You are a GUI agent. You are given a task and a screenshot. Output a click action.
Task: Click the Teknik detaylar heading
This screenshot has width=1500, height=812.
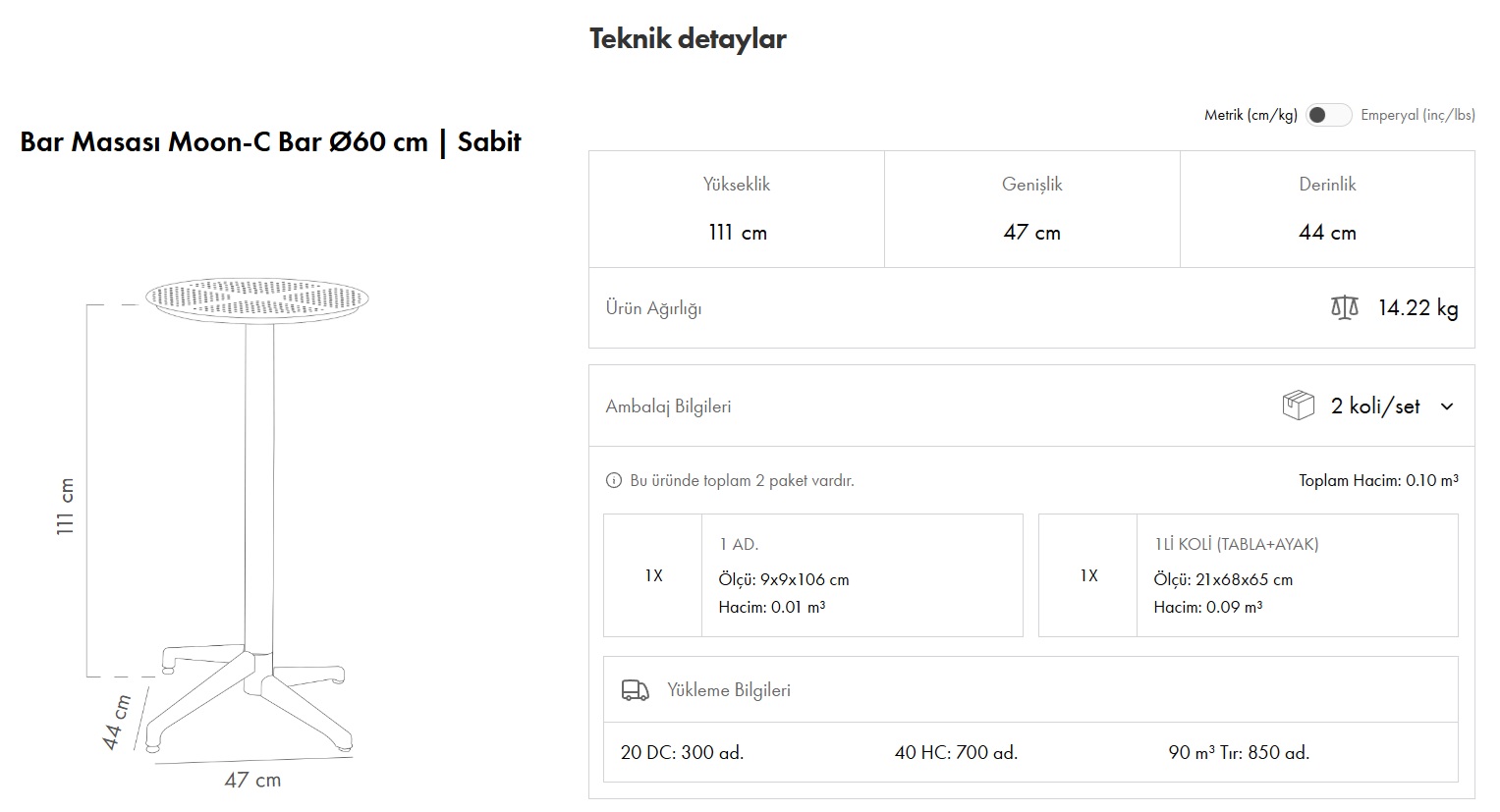point(688,39)
